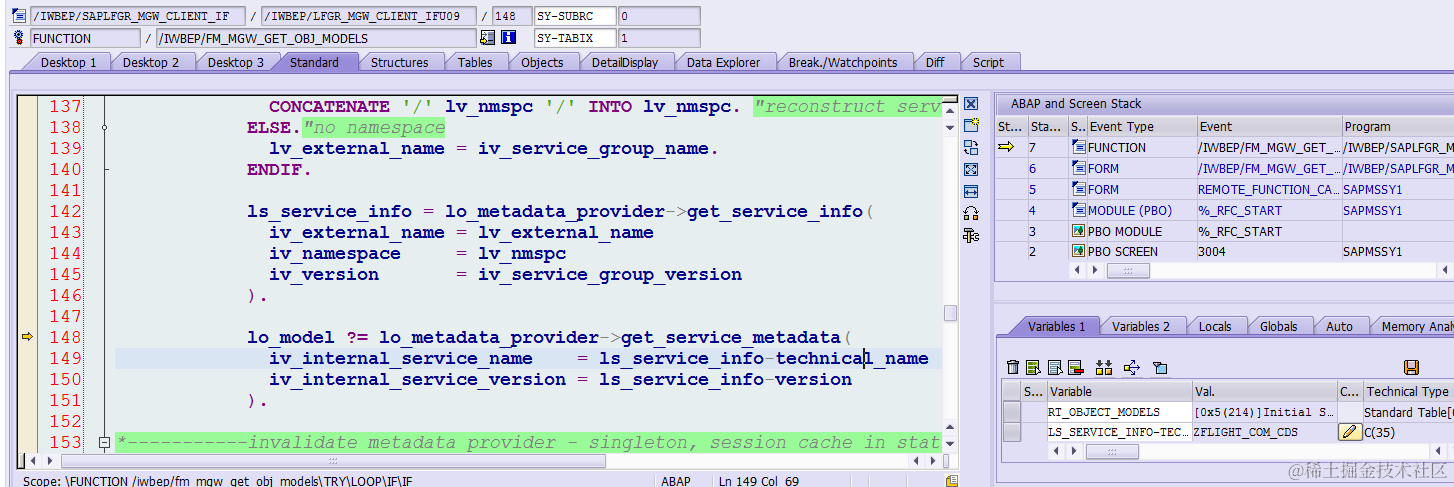
Task: Select the LS_SERVICE_INFO-TEC row selector button
Action: point(1012,432)
